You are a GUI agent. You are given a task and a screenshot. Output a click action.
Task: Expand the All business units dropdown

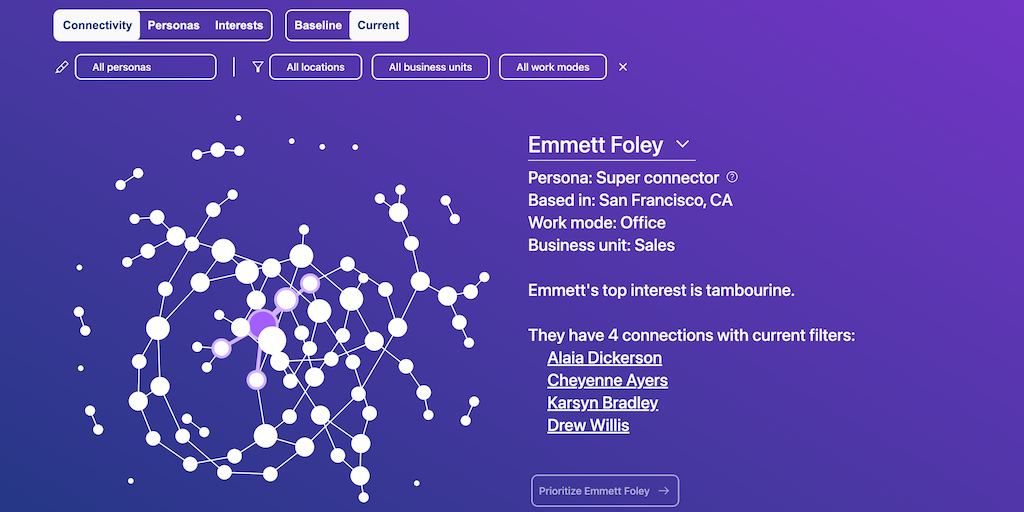(430, 67)
